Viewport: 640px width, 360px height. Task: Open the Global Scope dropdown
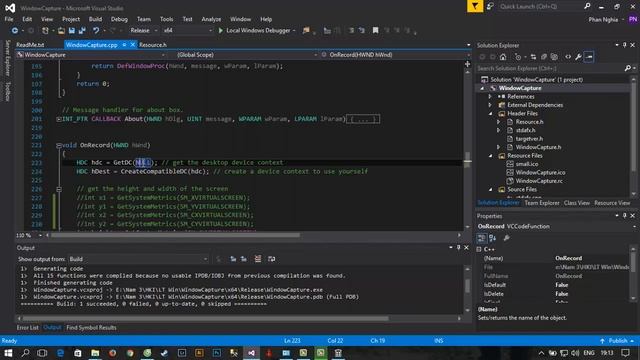[247, 55]
